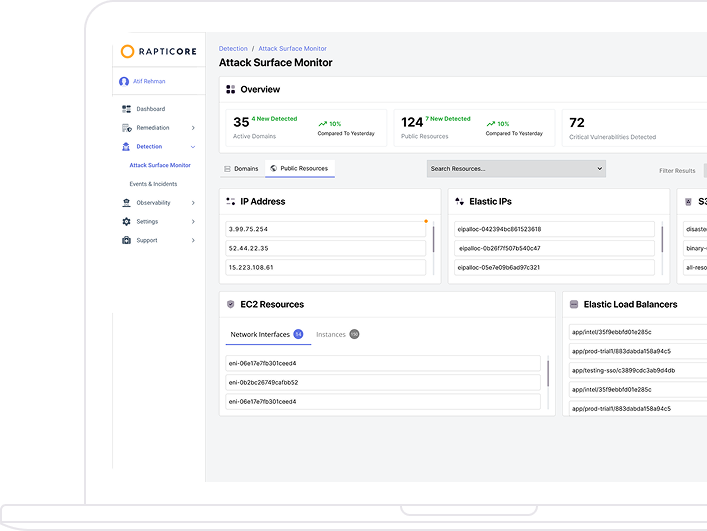Go to Events & Incidents page
This screenshot has width=707, height=531.
153,184
